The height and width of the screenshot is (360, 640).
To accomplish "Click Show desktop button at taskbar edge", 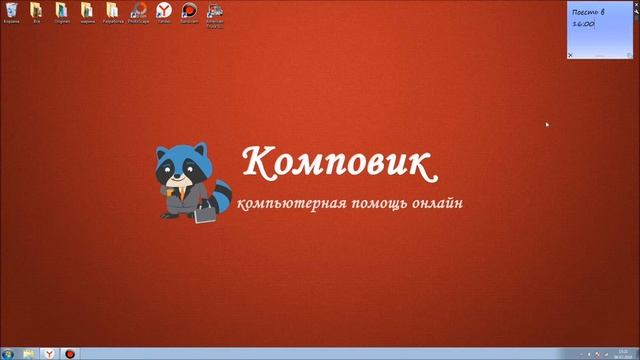I will 637,354.
